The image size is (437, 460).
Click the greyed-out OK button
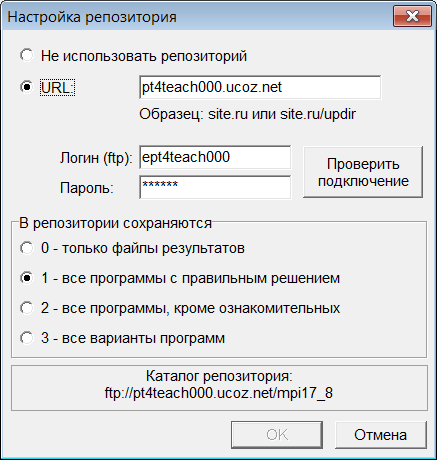click(277, 435)
